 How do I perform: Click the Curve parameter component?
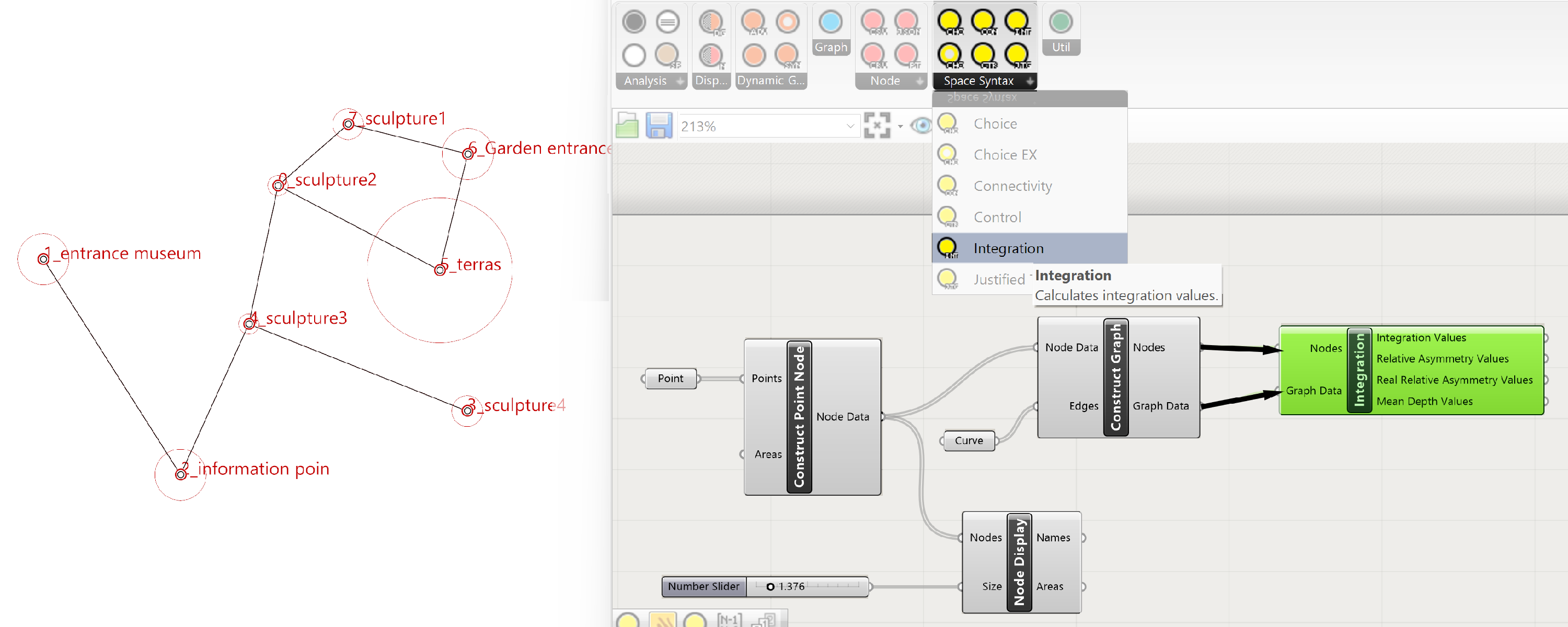[x=969, y=440]
